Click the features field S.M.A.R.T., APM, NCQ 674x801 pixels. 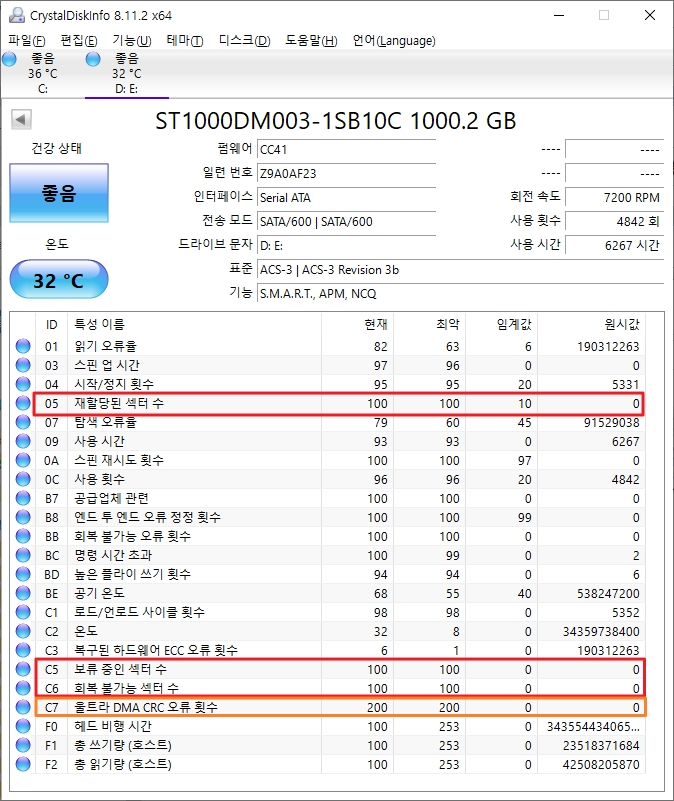click(460, 294)
